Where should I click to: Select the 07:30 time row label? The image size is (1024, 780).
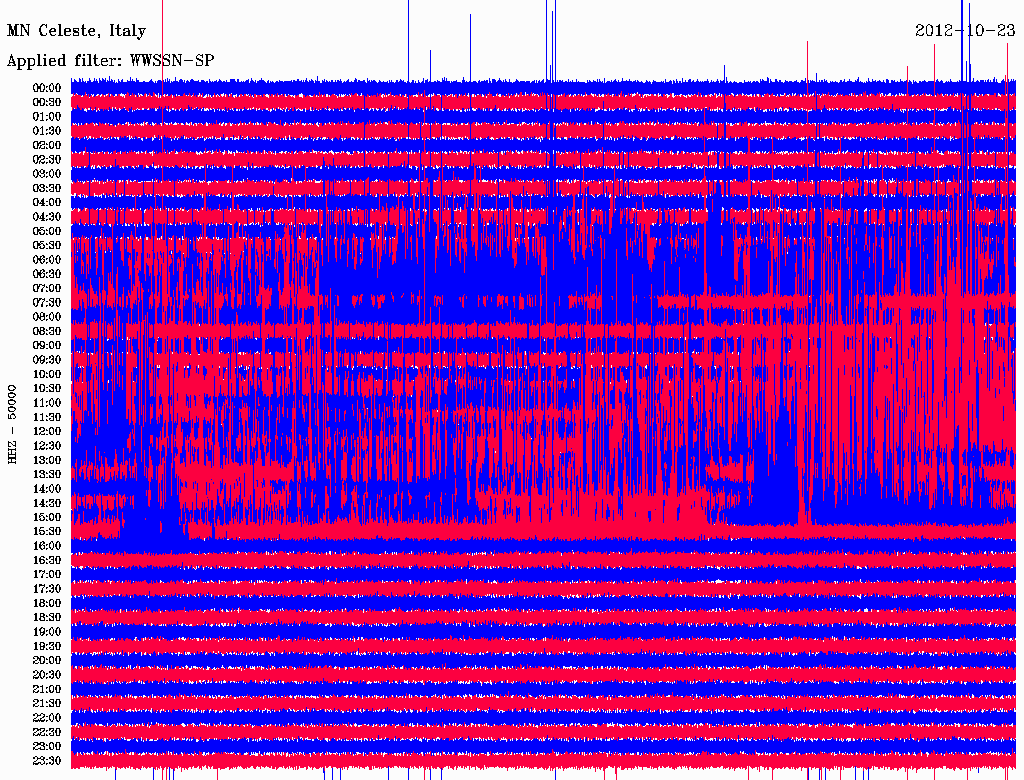coord(47,303)
